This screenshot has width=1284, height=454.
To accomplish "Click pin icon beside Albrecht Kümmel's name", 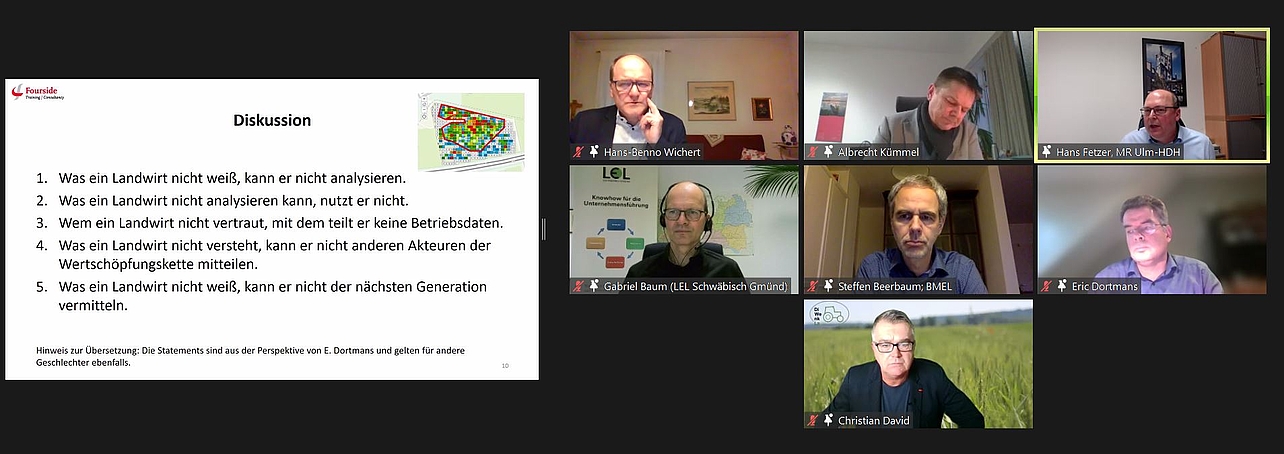I will click(x=828, y=152).
